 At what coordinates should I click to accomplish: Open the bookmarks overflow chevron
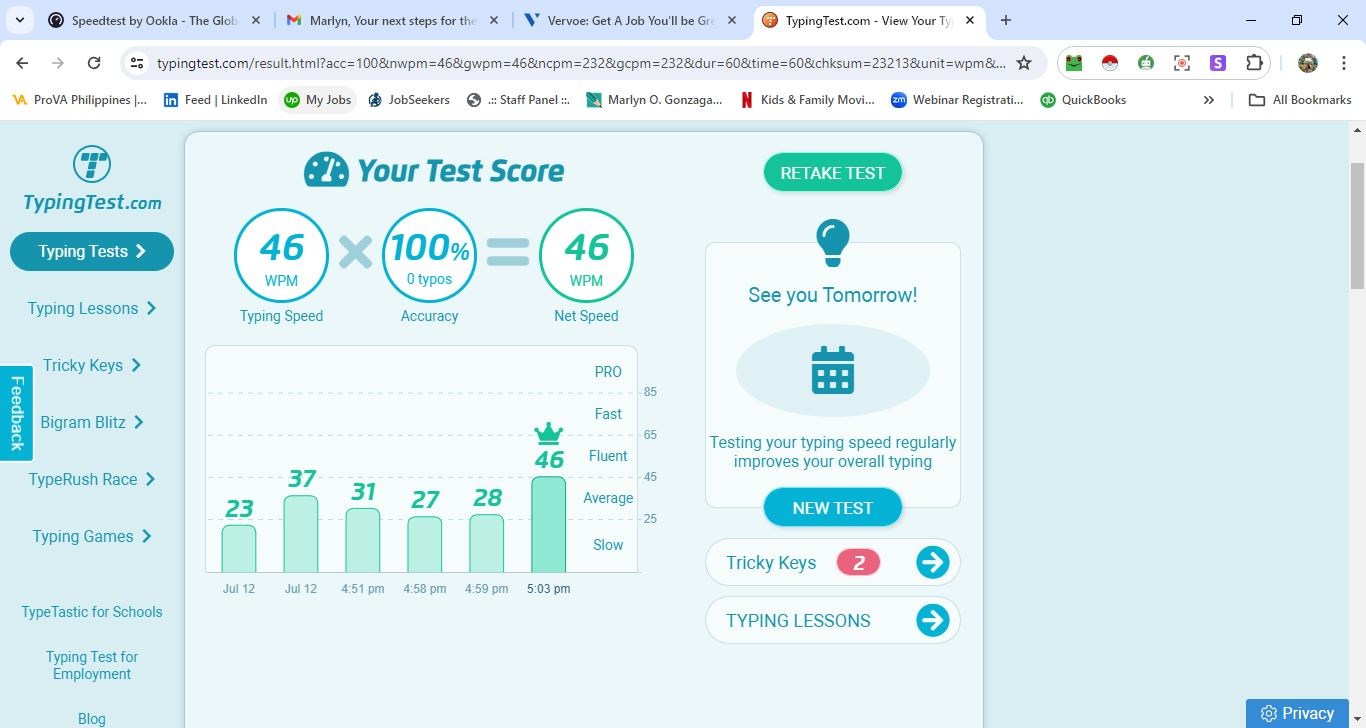(1209, 100)
